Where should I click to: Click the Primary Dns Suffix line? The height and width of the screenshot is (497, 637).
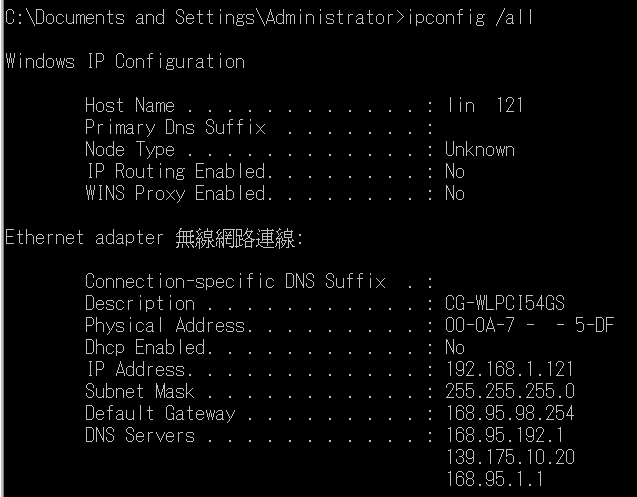click(259, 128)
